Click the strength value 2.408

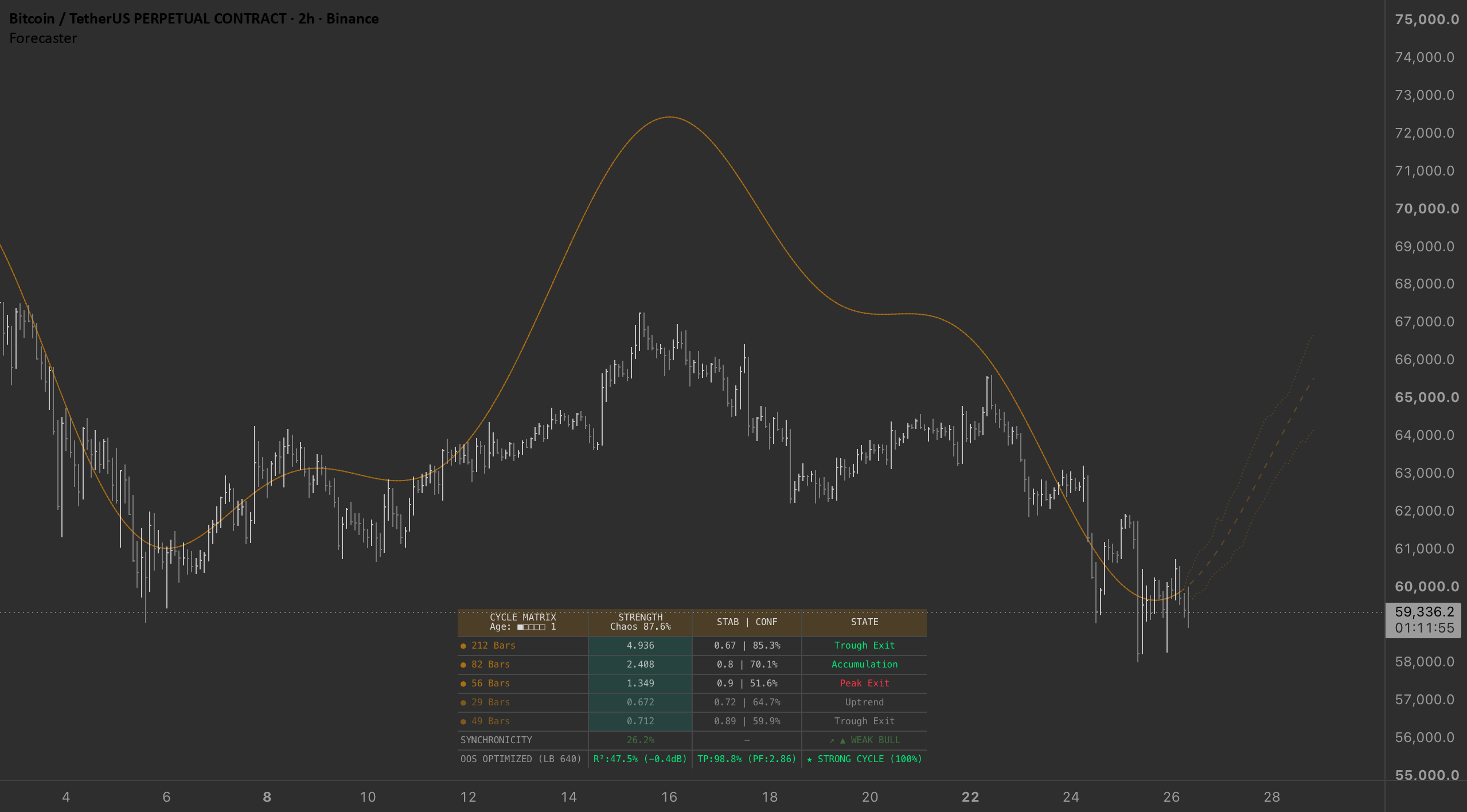640,665
